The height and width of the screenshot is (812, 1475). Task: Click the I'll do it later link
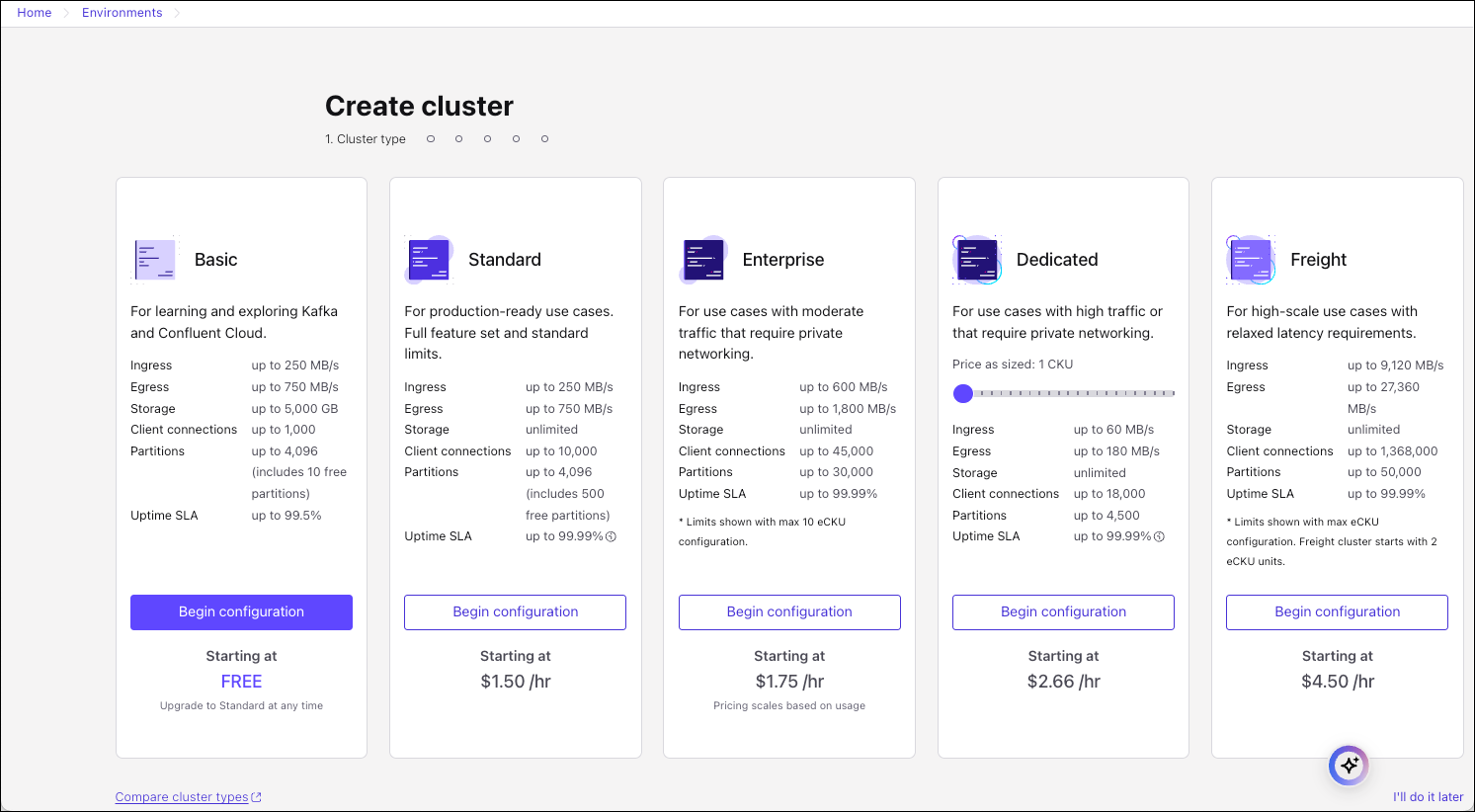(x=1428, y=797)
